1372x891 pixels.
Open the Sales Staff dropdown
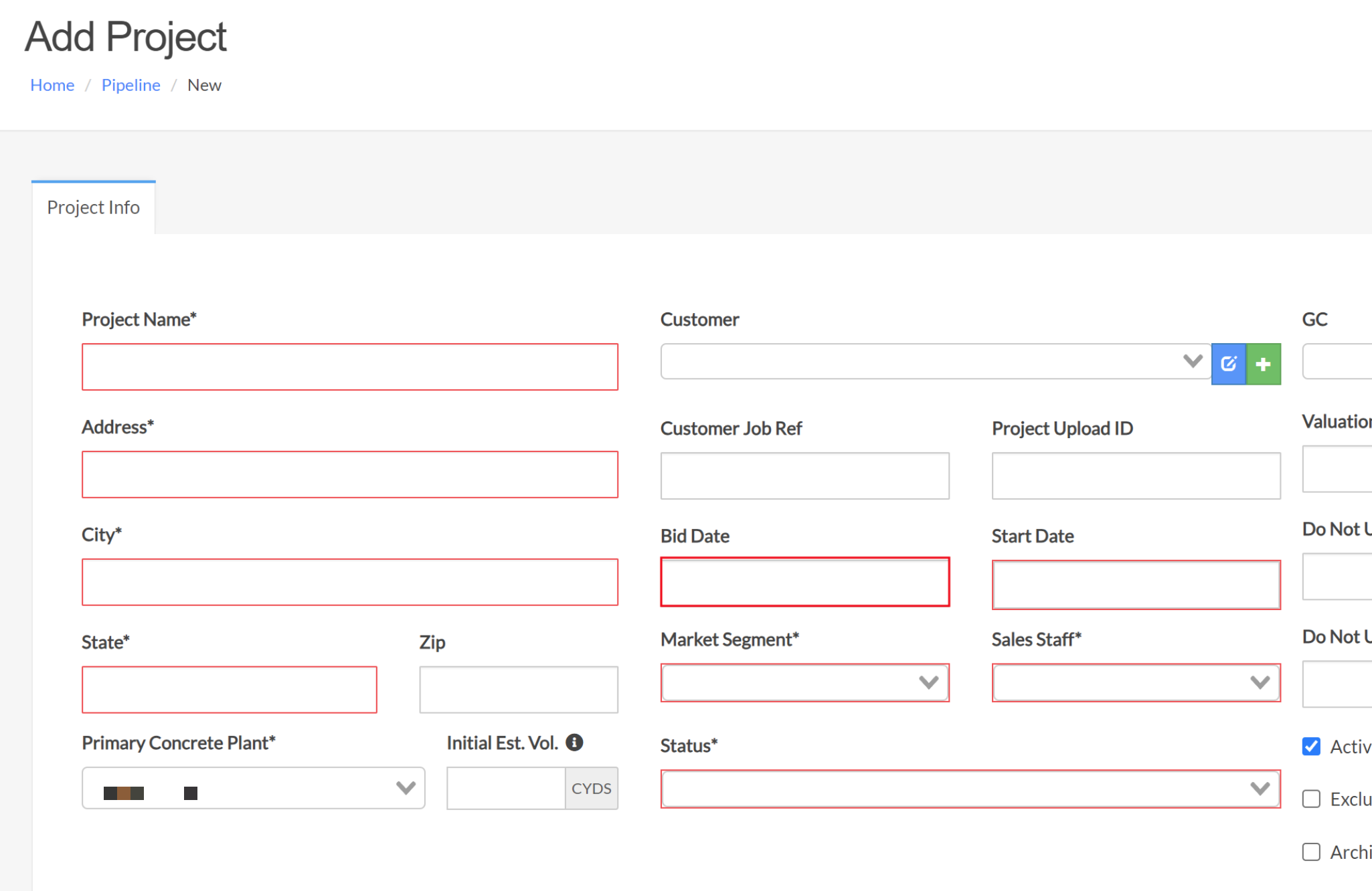1136,682
